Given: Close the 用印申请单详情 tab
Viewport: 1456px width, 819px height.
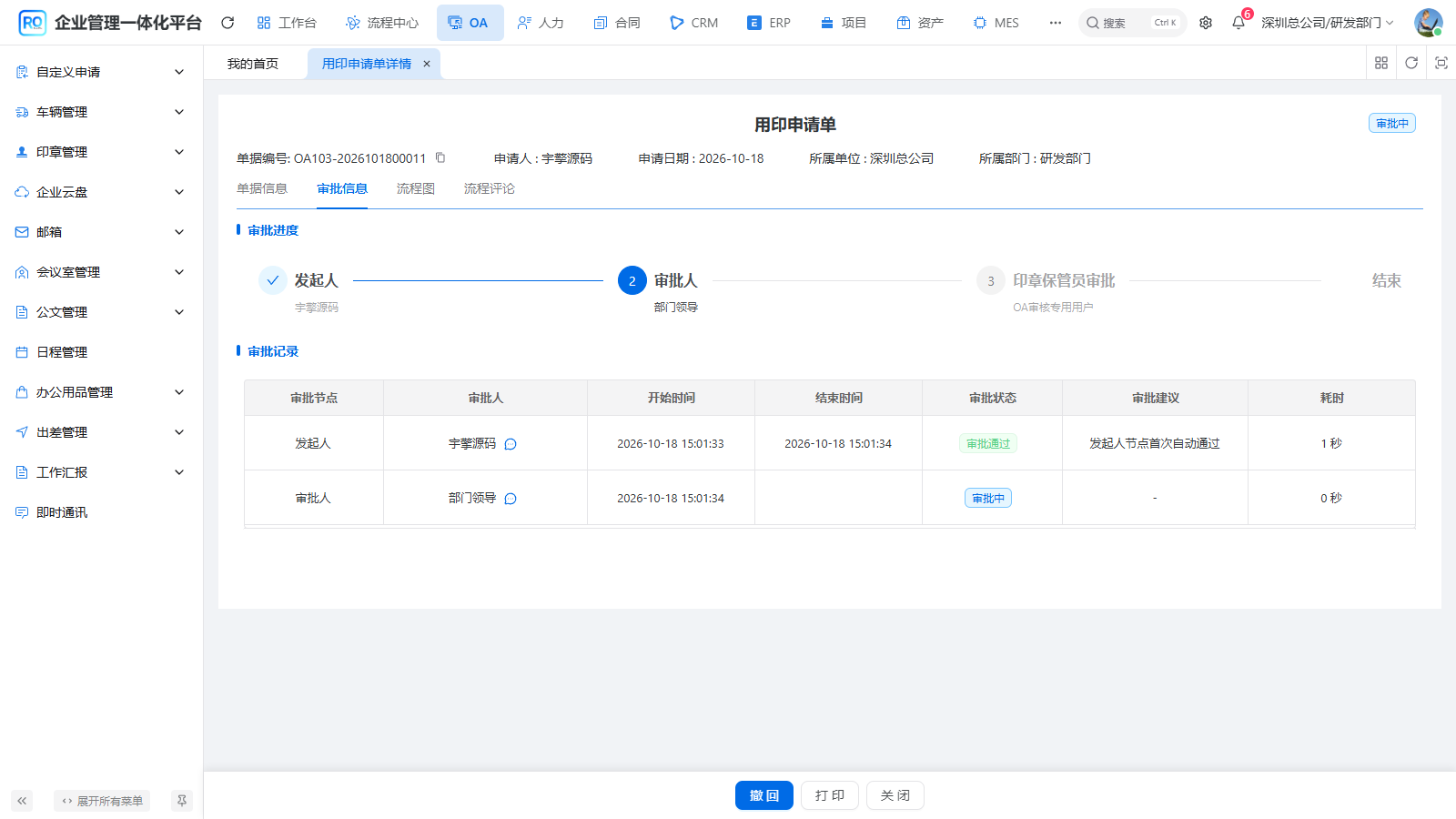Looking at the screenshot, I should [x=427, y=64].
